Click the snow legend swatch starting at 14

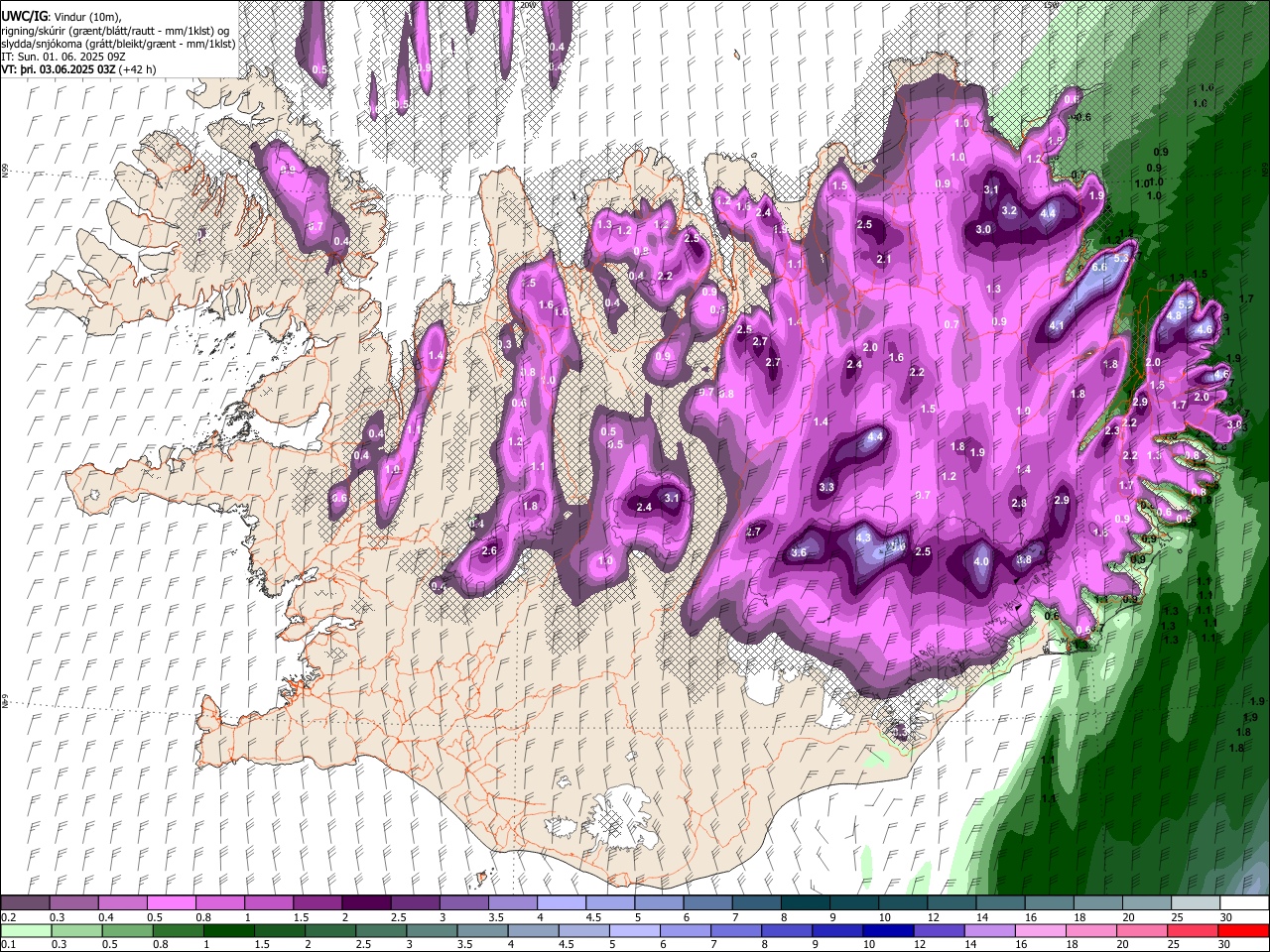coord(999,903)
